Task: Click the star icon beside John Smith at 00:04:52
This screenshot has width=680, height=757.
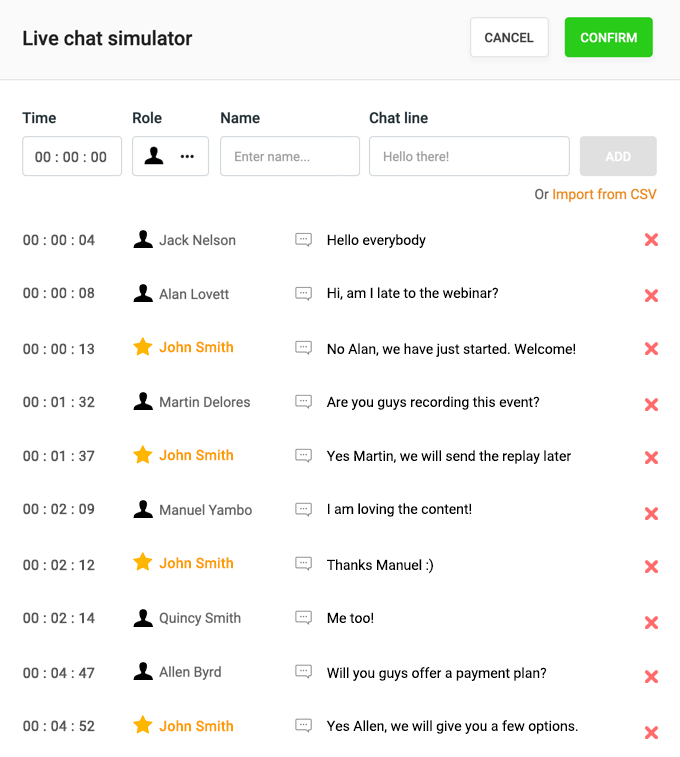Action: click(x=143, y=726)
